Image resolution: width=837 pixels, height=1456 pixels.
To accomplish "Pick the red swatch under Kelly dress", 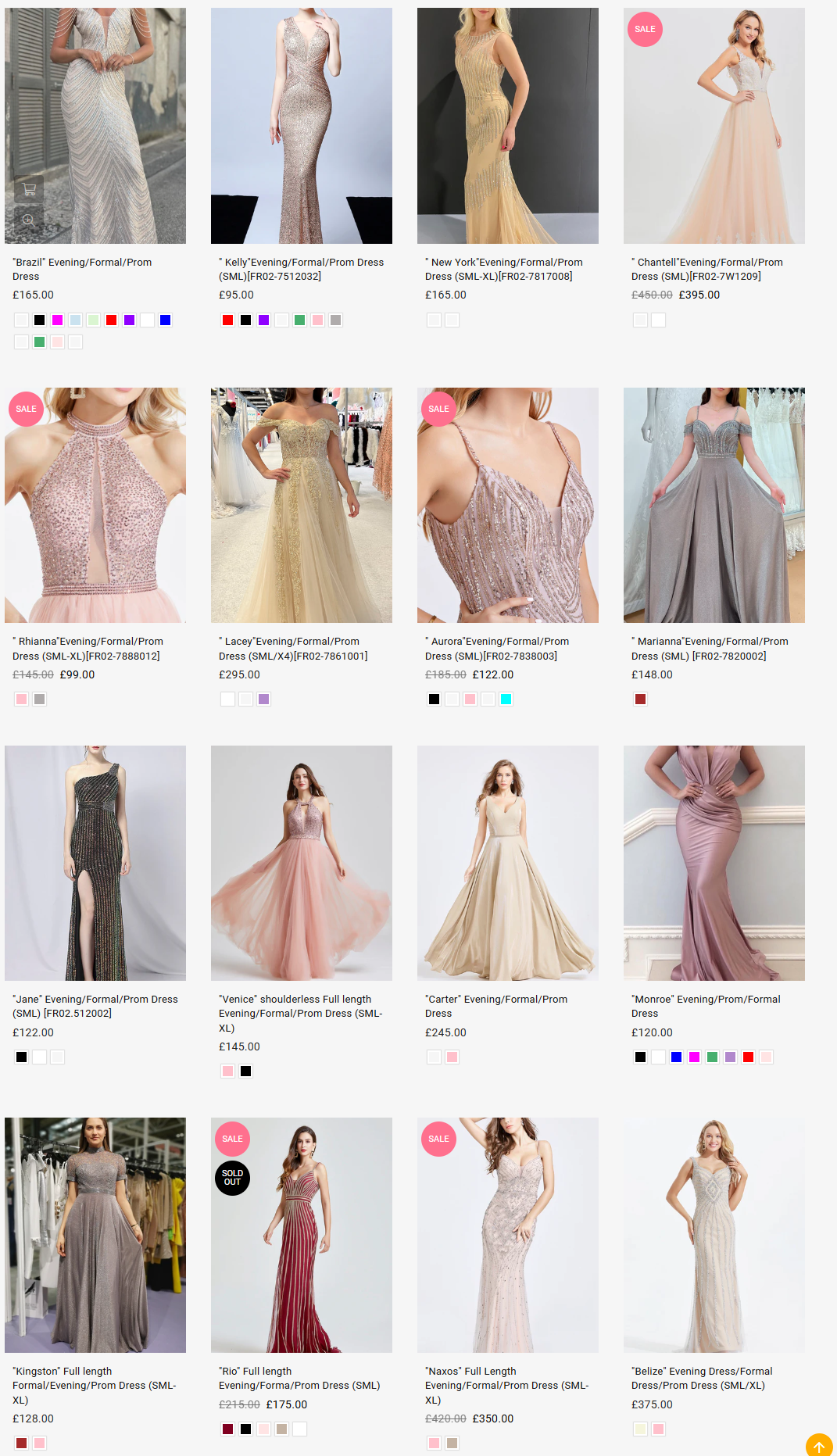I will click(227, 320).
